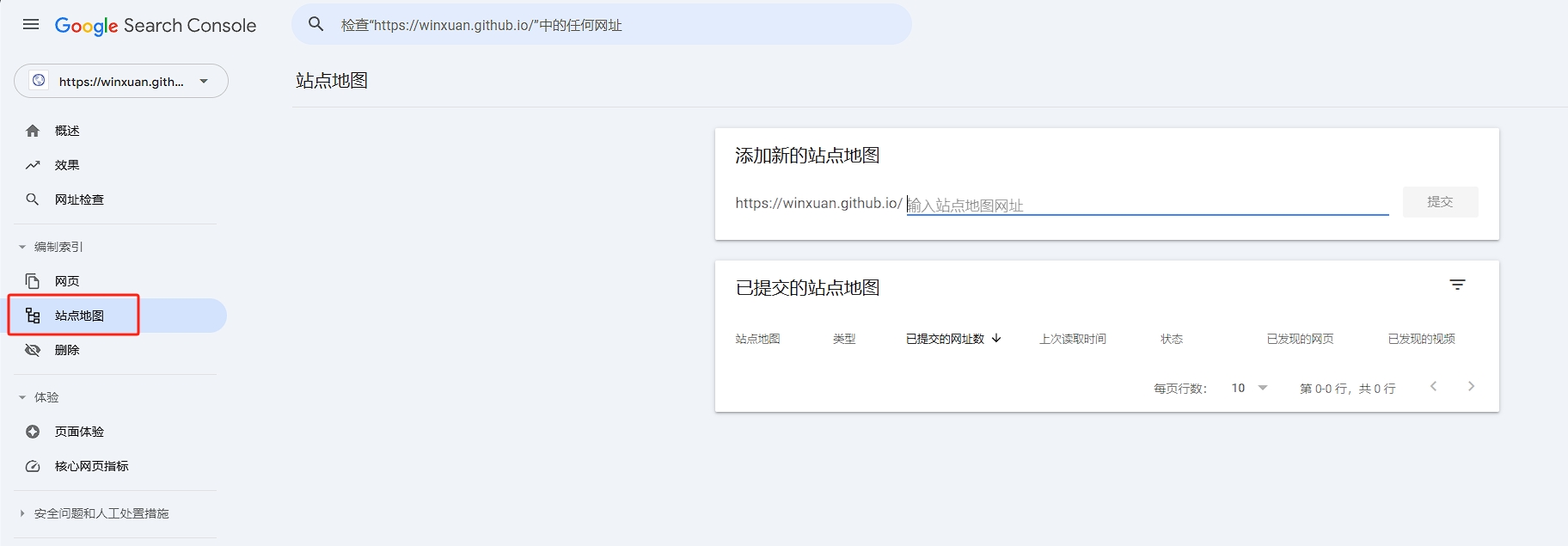Sort by 上次读取时间 column header
Viewport: 1568px width, 546px height.
[x=1073, y=339]
